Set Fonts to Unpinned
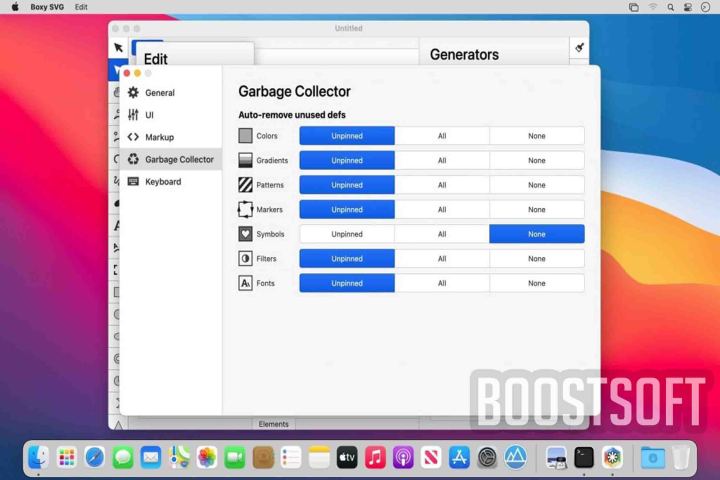720x480 pixels. [347, 283]
